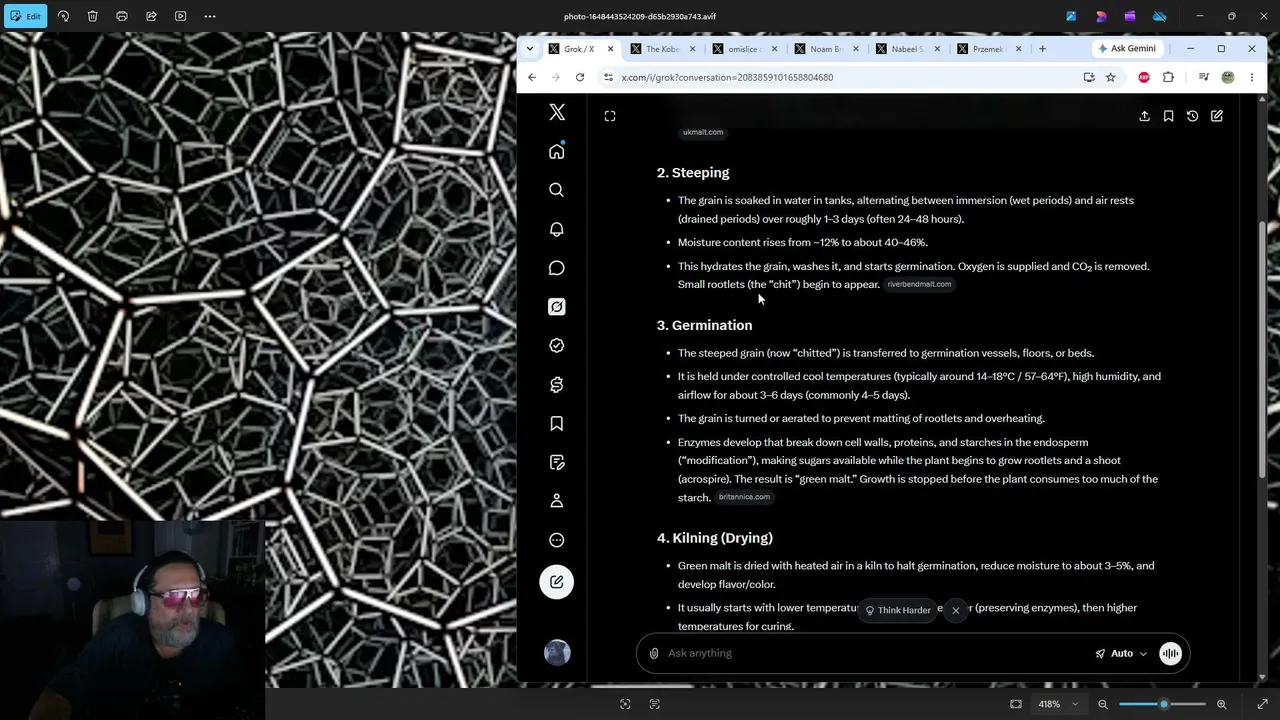
Task: Open britannica.com source link
Action: click(744, 497)
